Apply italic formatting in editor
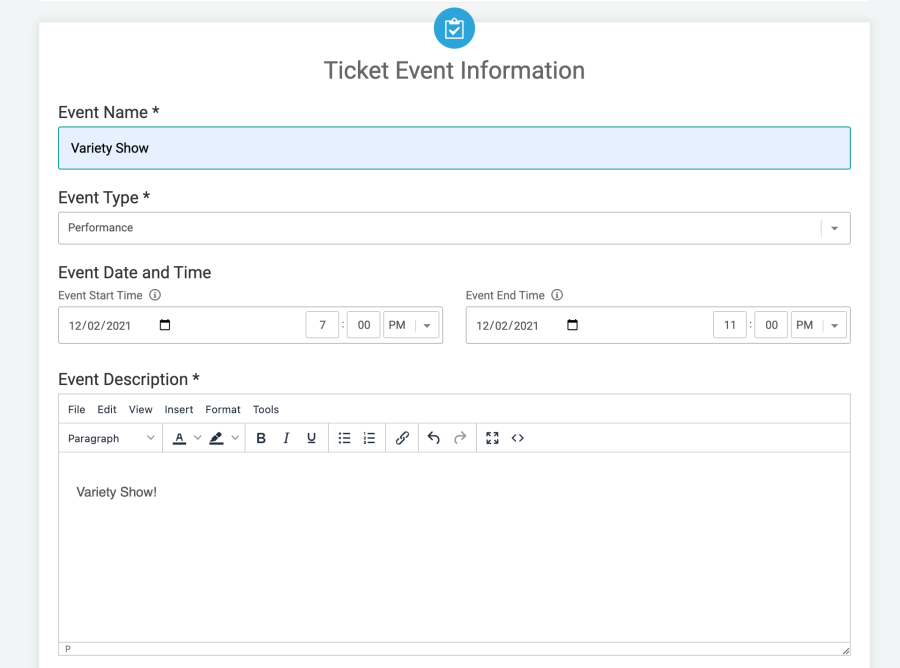Screen dimensions: 900x668 (x=286, y=438)
